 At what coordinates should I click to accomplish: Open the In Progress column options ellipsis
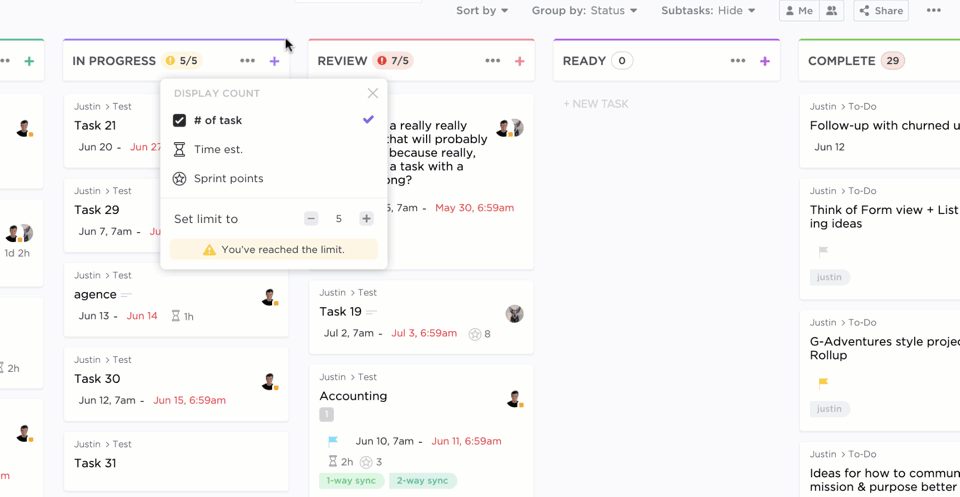247,61
